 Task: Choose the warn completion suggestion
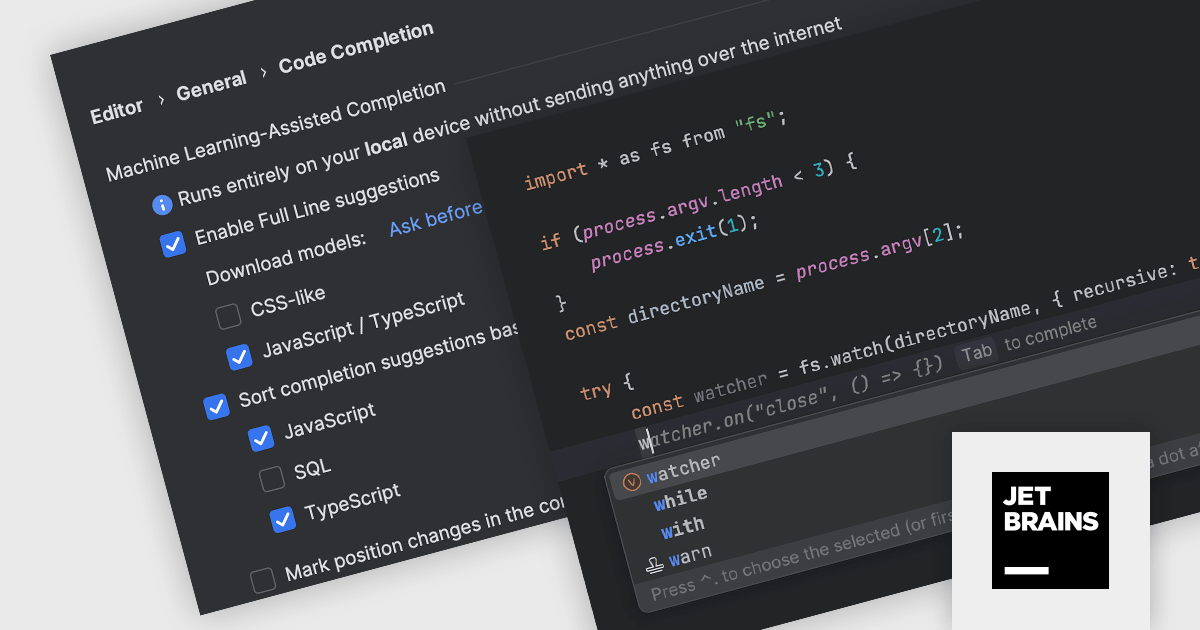click(x=690, y=556)
